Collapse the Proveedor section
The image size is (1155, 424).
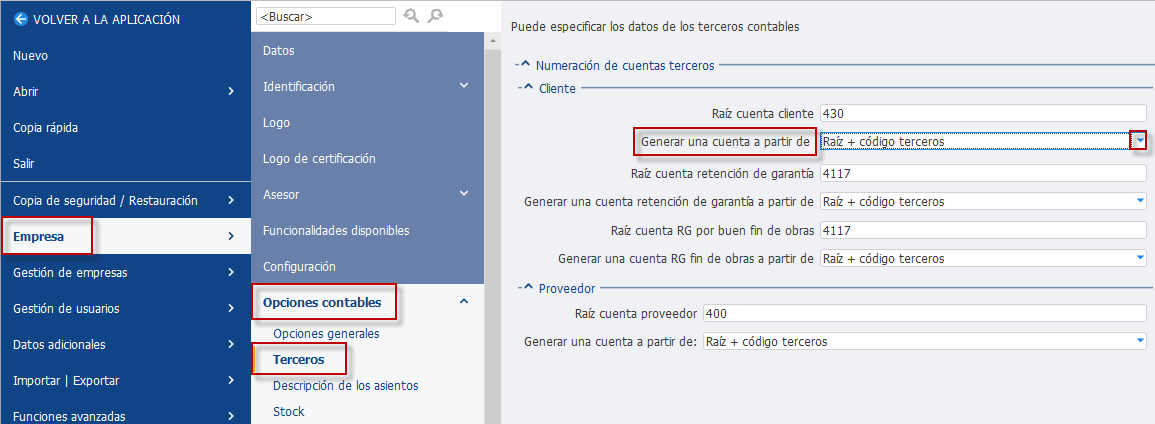click(527, 288)
